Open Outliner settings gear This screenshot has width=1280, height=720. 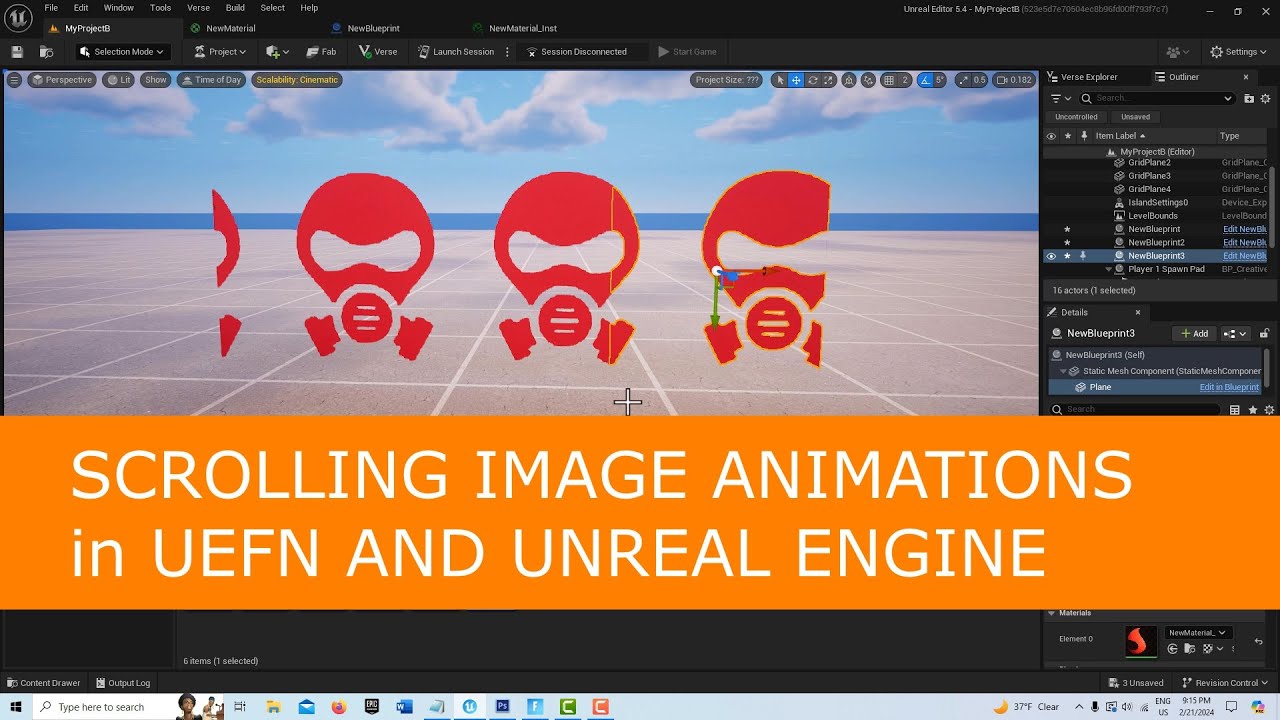pyautogui.click(x=1266, y=98)
